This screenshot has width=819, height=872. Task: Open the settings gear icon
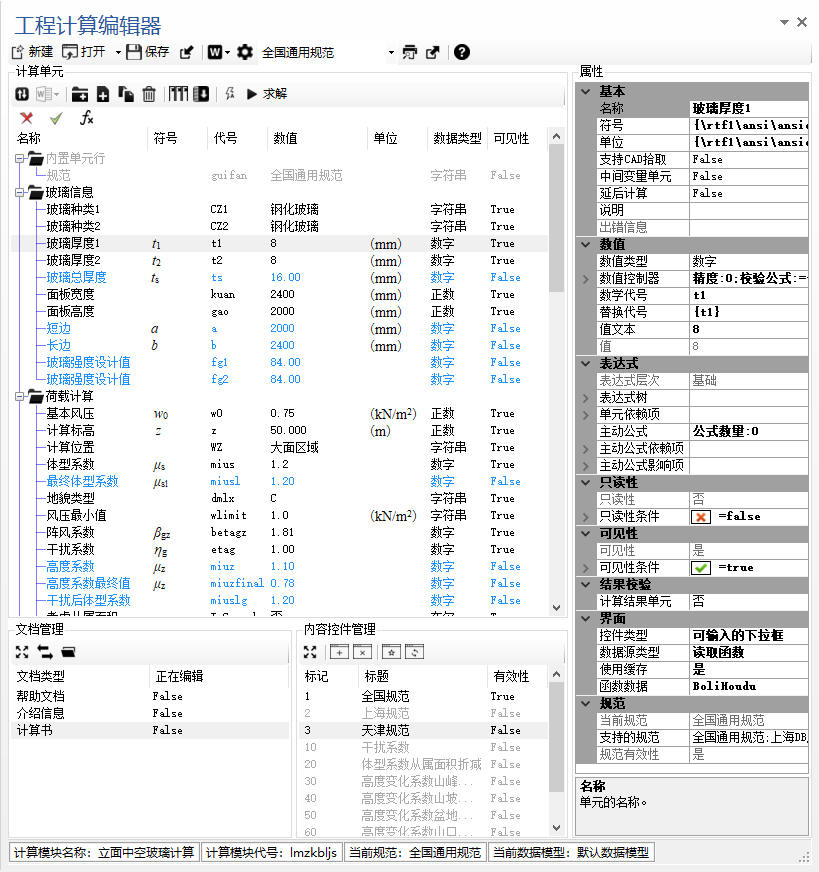(245, 52)
